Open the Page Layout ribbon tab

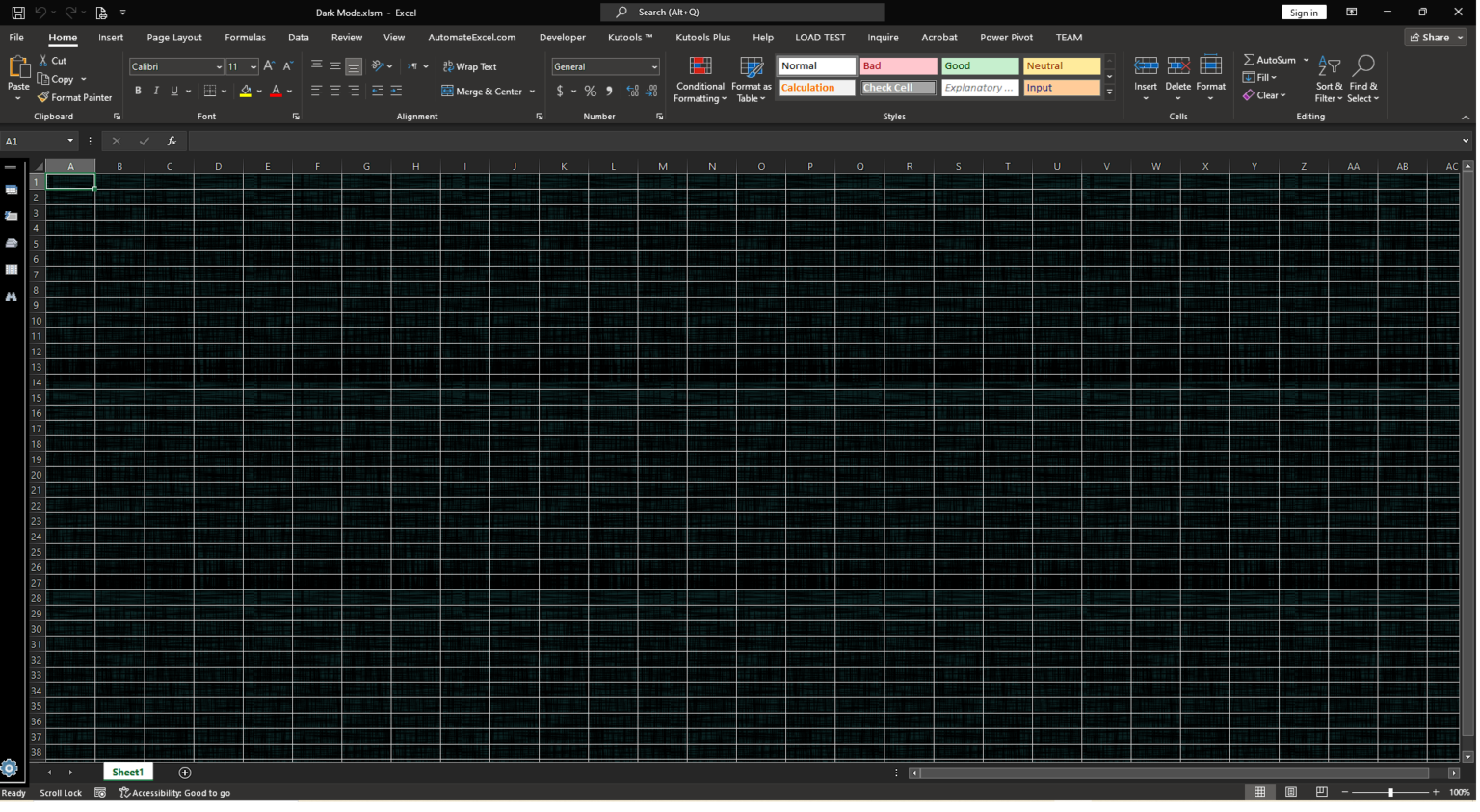174,38
